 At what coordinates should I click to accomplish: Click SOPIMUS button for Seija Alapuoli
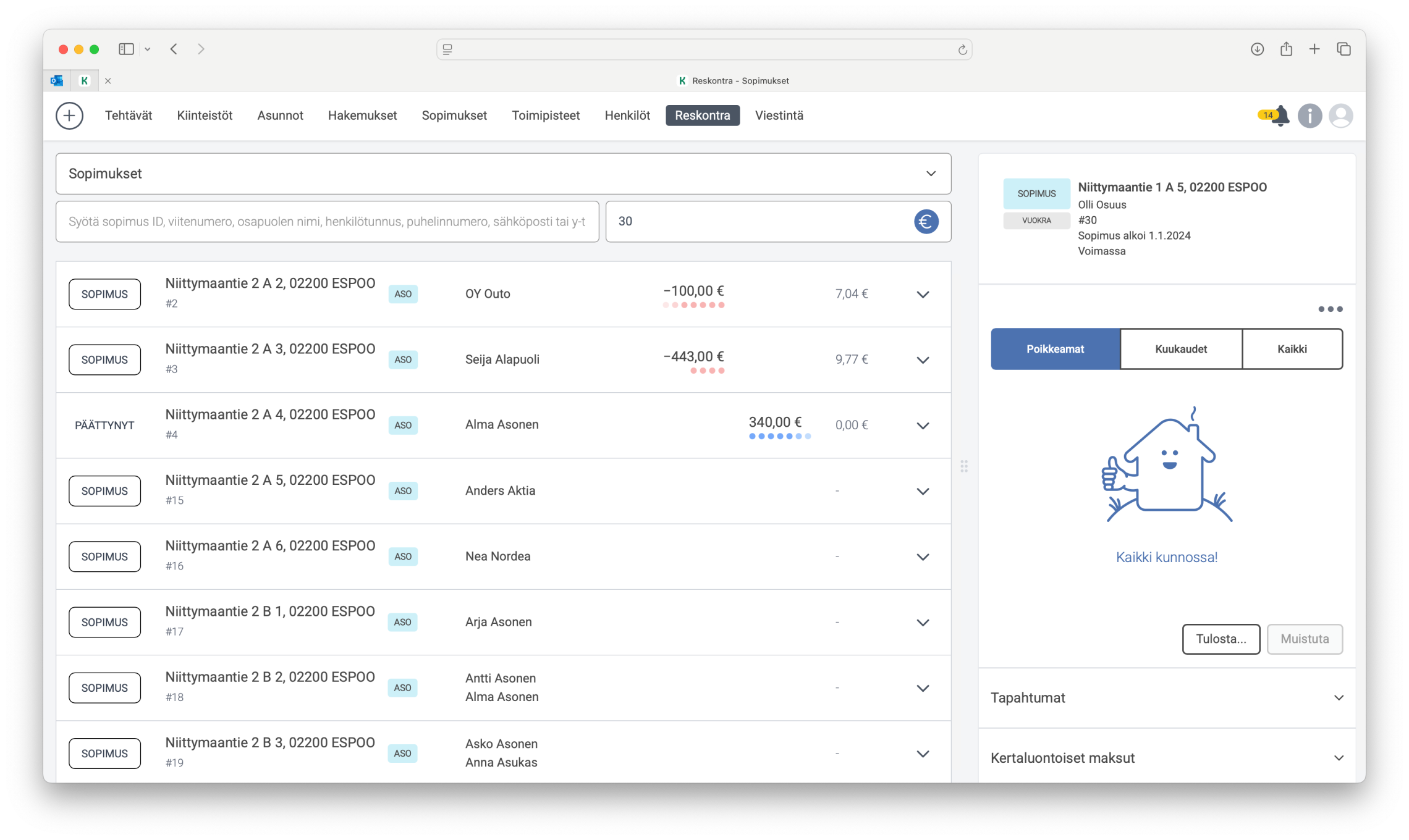[104, 360]
